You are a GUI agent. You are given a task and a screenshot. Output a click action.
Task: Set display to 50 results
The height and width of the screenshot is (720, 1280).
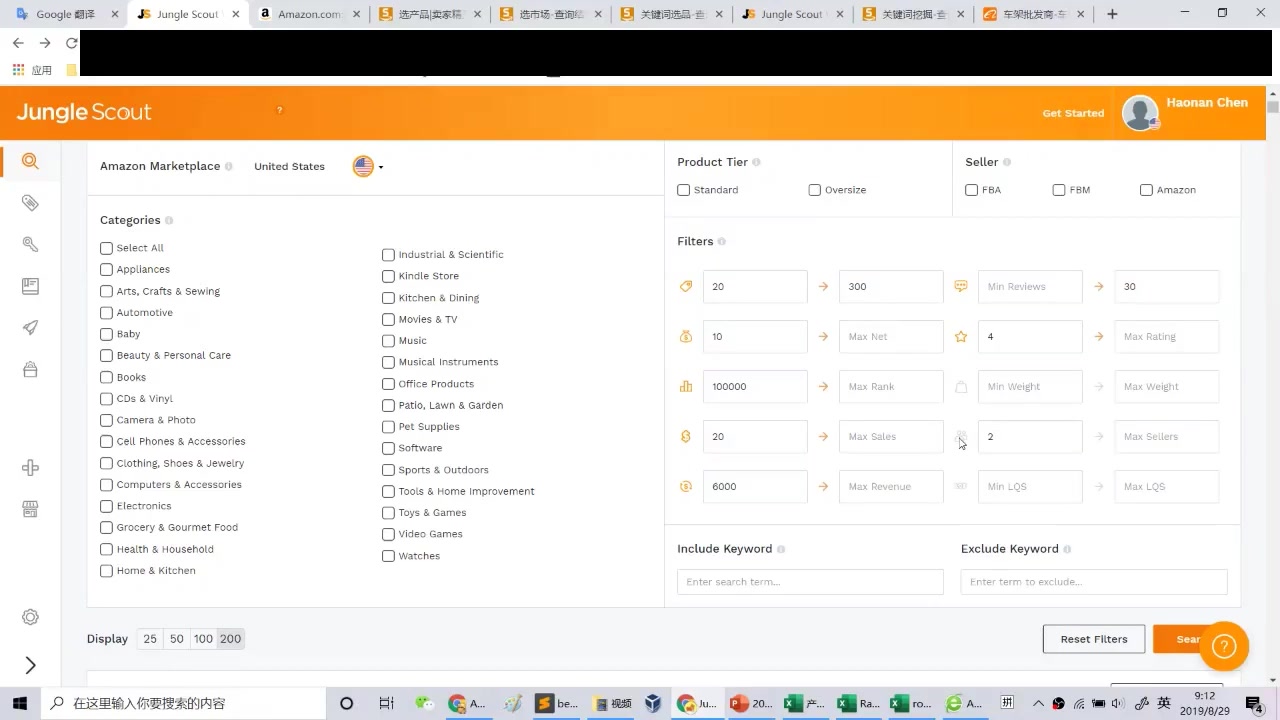[x=177, y=639]
